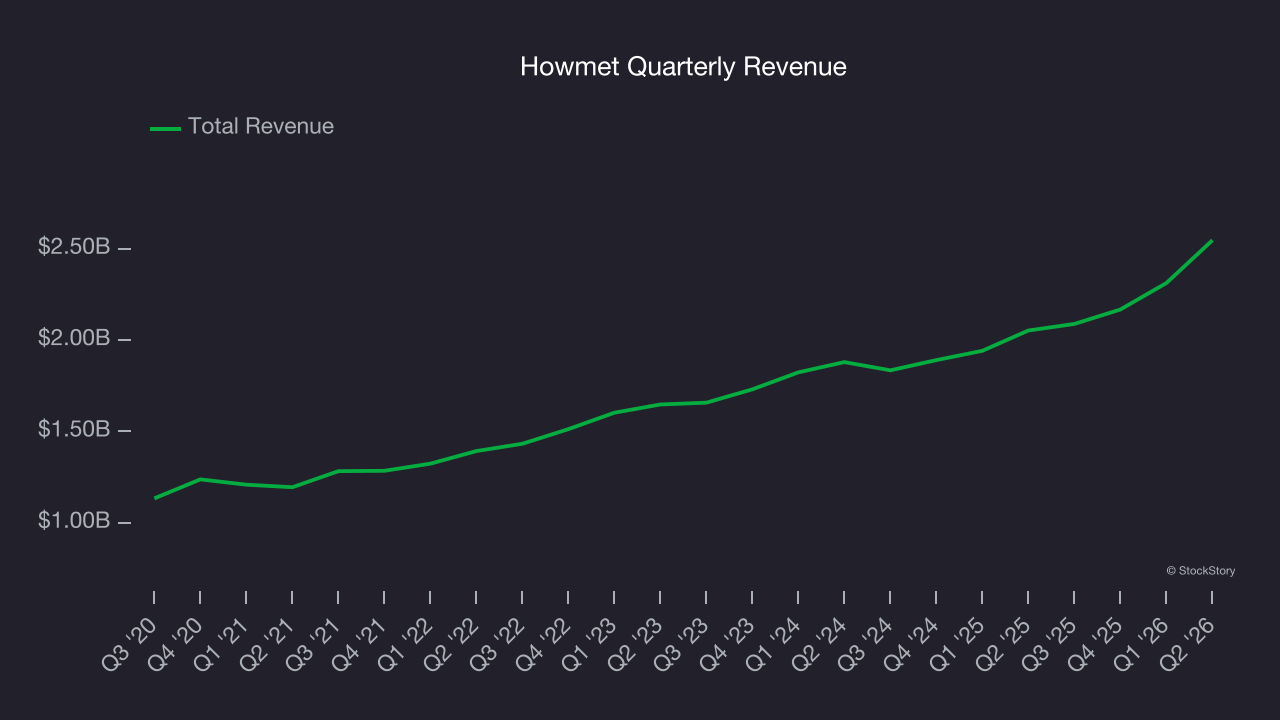Click the Q1 '21 x-axis label
The image size is (1280, 720).
222,644
